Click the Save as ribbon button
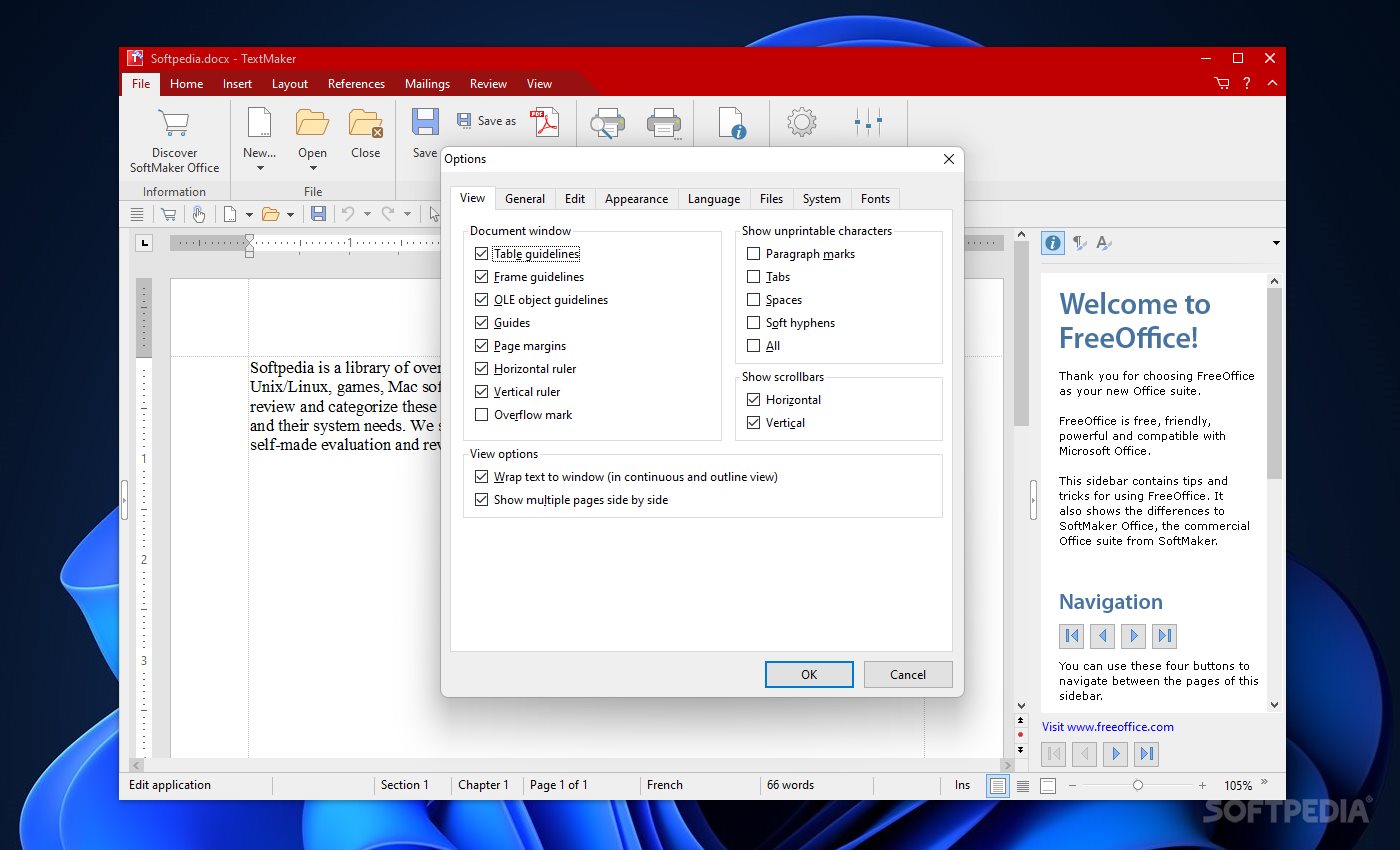 point(487,121)
